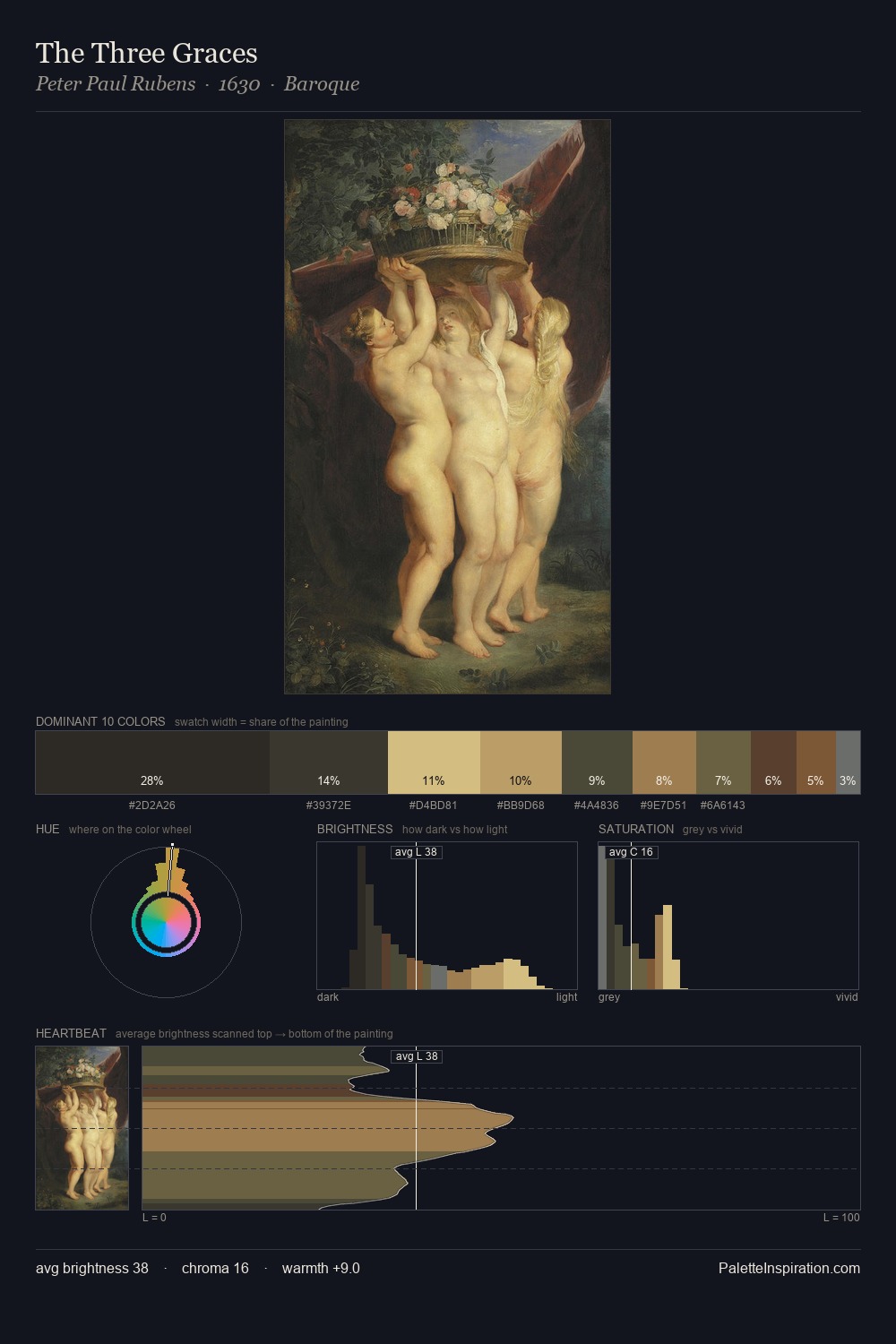Click the 'DOMINANT 10 COLORS' heading
The width and height of the screenshot is (896, 1344).
coord(100,721)
